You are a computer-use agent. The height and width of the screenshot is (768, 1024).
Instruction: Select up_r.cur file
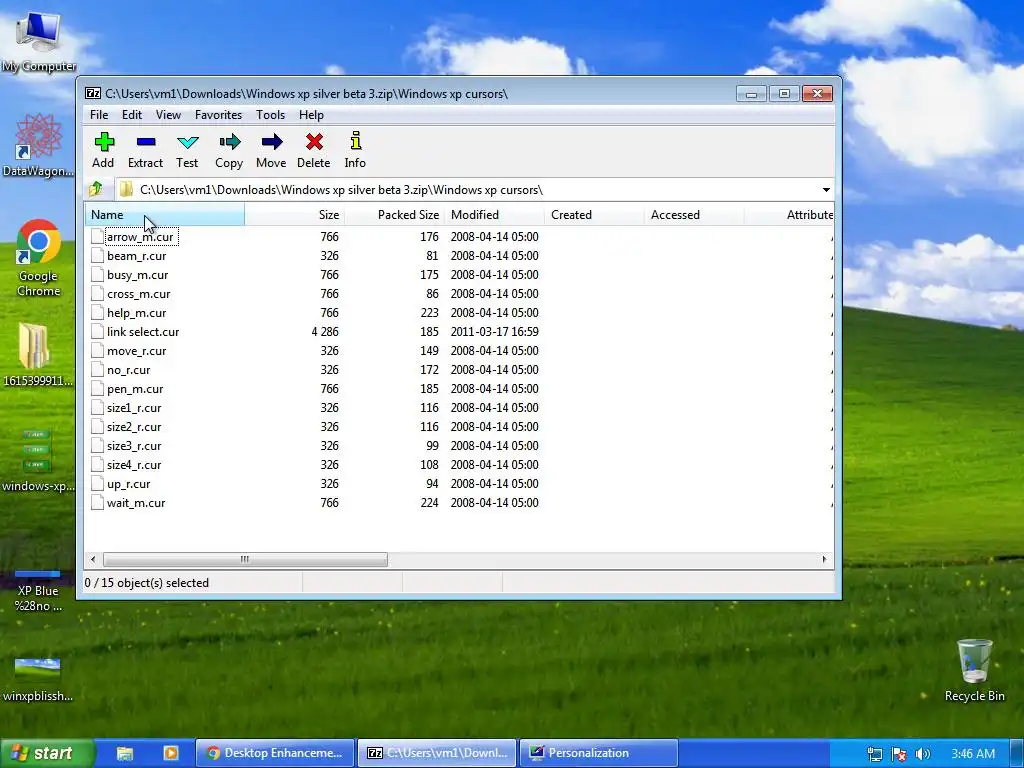pyautogui.click(x=129, y=484)
